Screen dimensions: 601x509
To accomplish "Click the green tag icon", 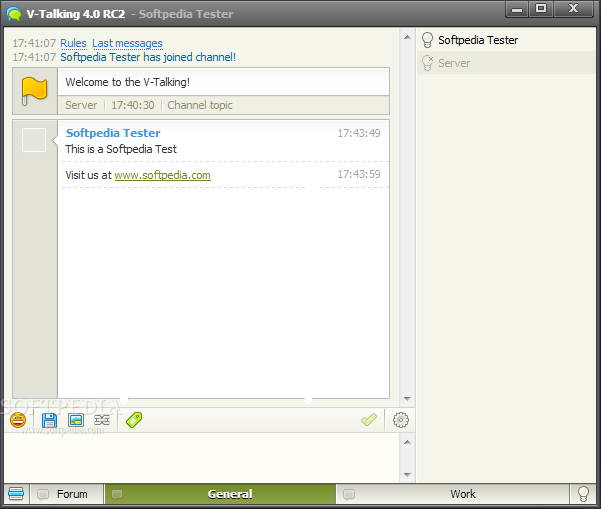I will tap(134, 420).
